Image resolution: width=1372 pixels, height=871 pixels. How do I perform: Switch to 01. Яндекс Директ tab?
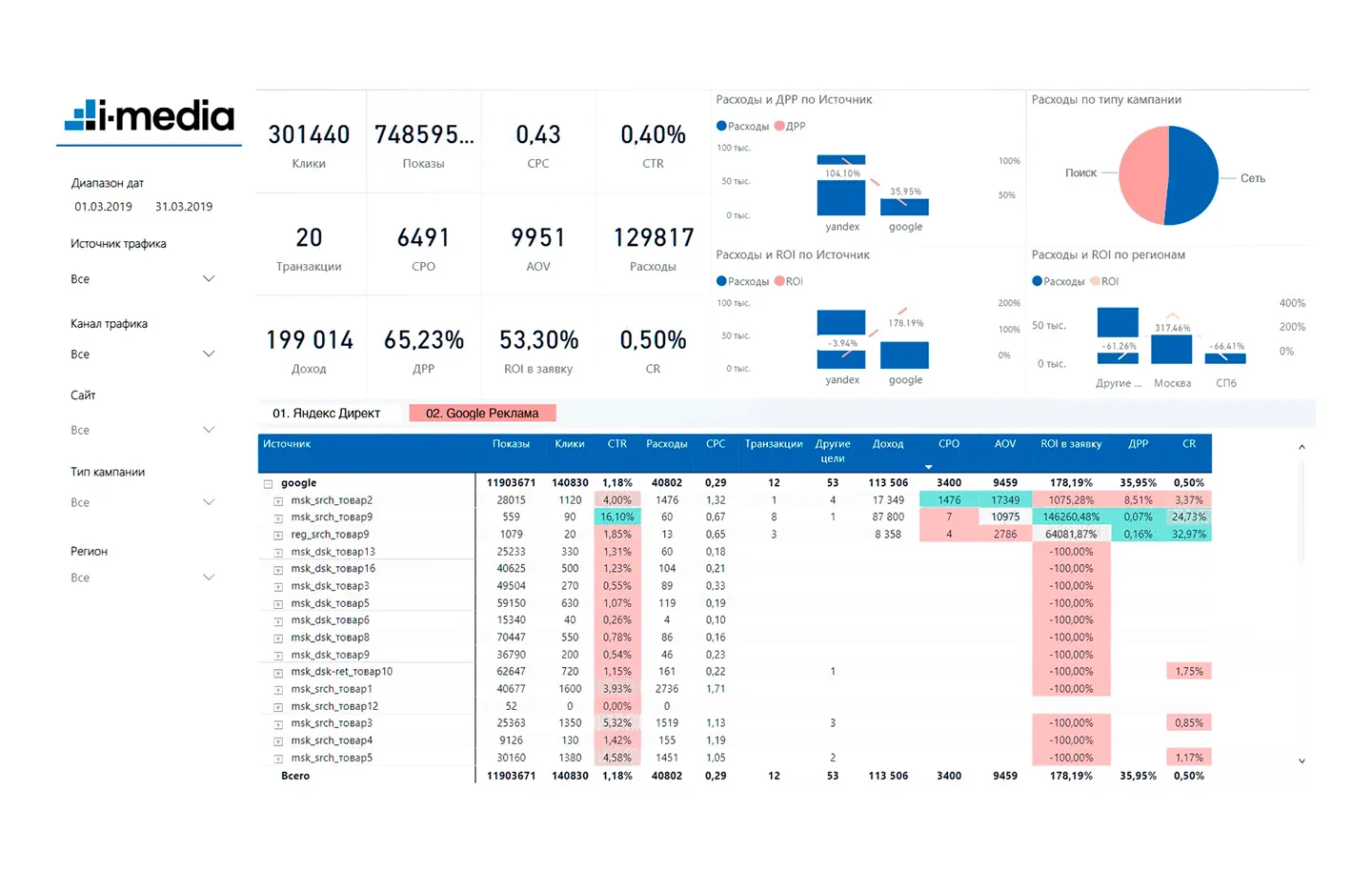[327, 414]
